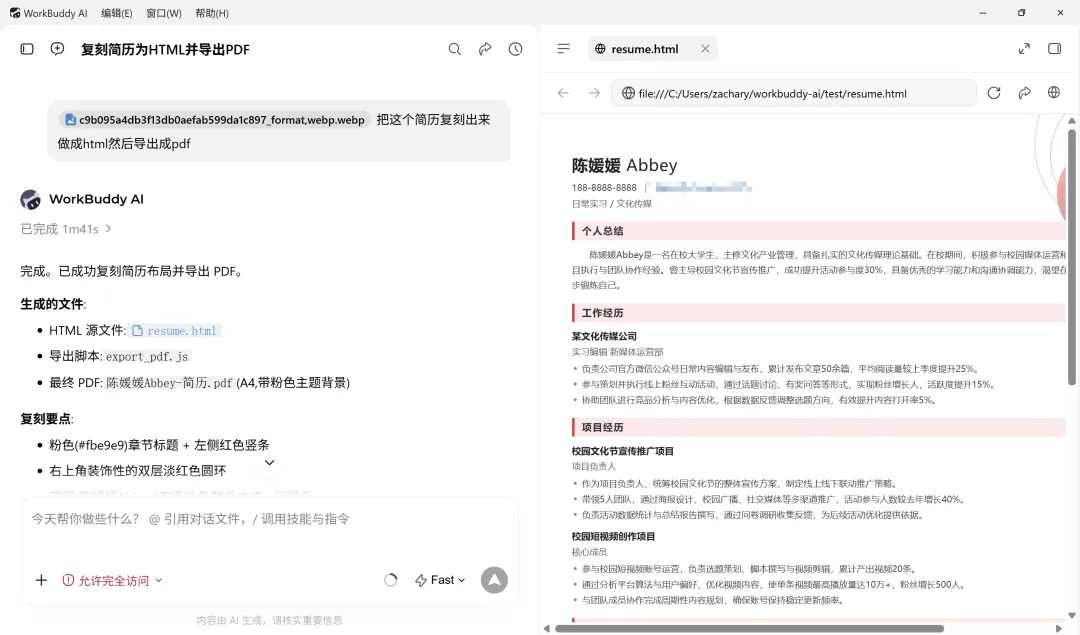The width and height of the screenshot is (1080, 635).
Task: Click export_pdf.js file name
Action: pyautogui.click(x=147, y=357)
